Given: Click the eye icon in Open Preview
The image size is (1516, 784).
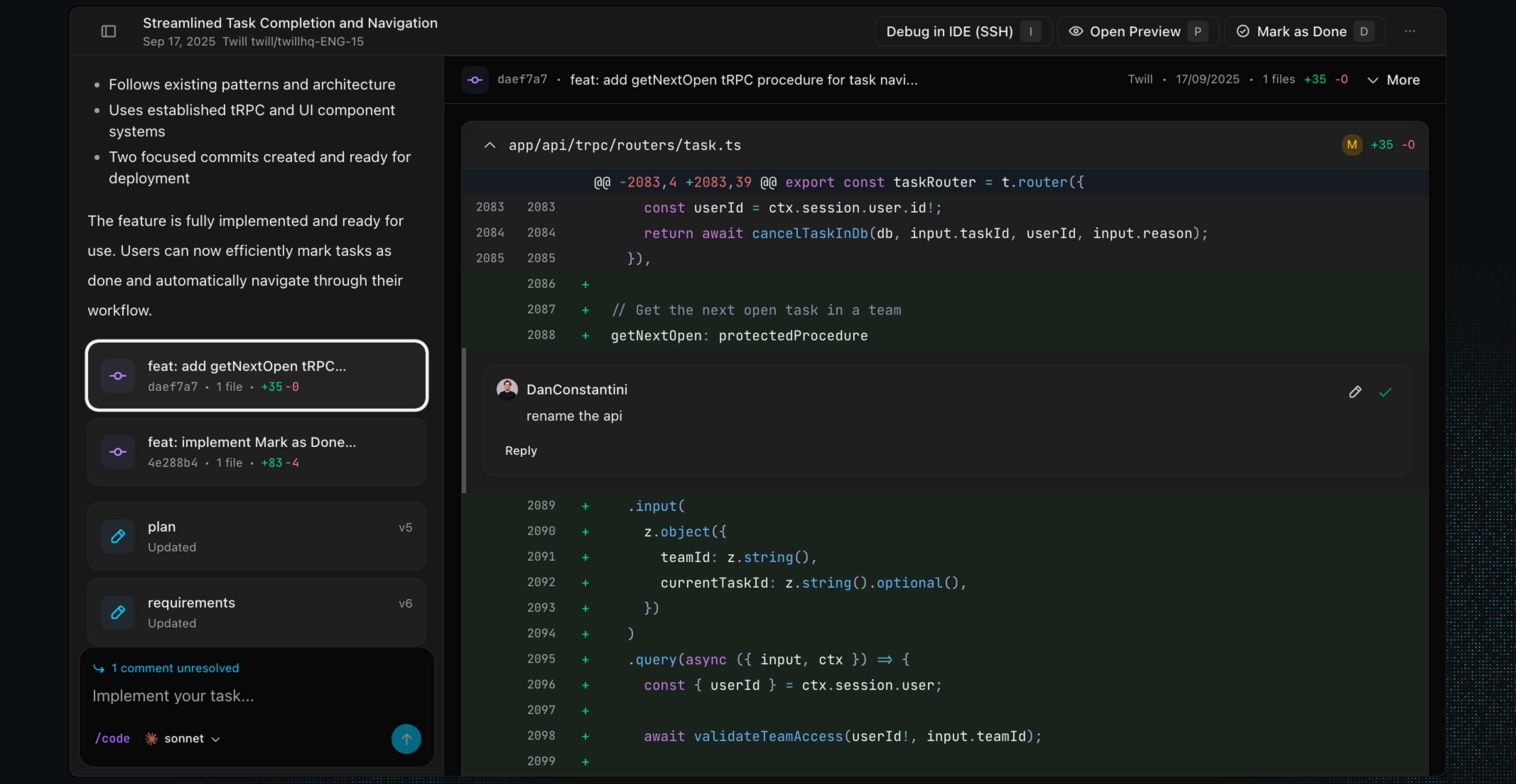Looking at the screenshot, I should coord(1075,31).
